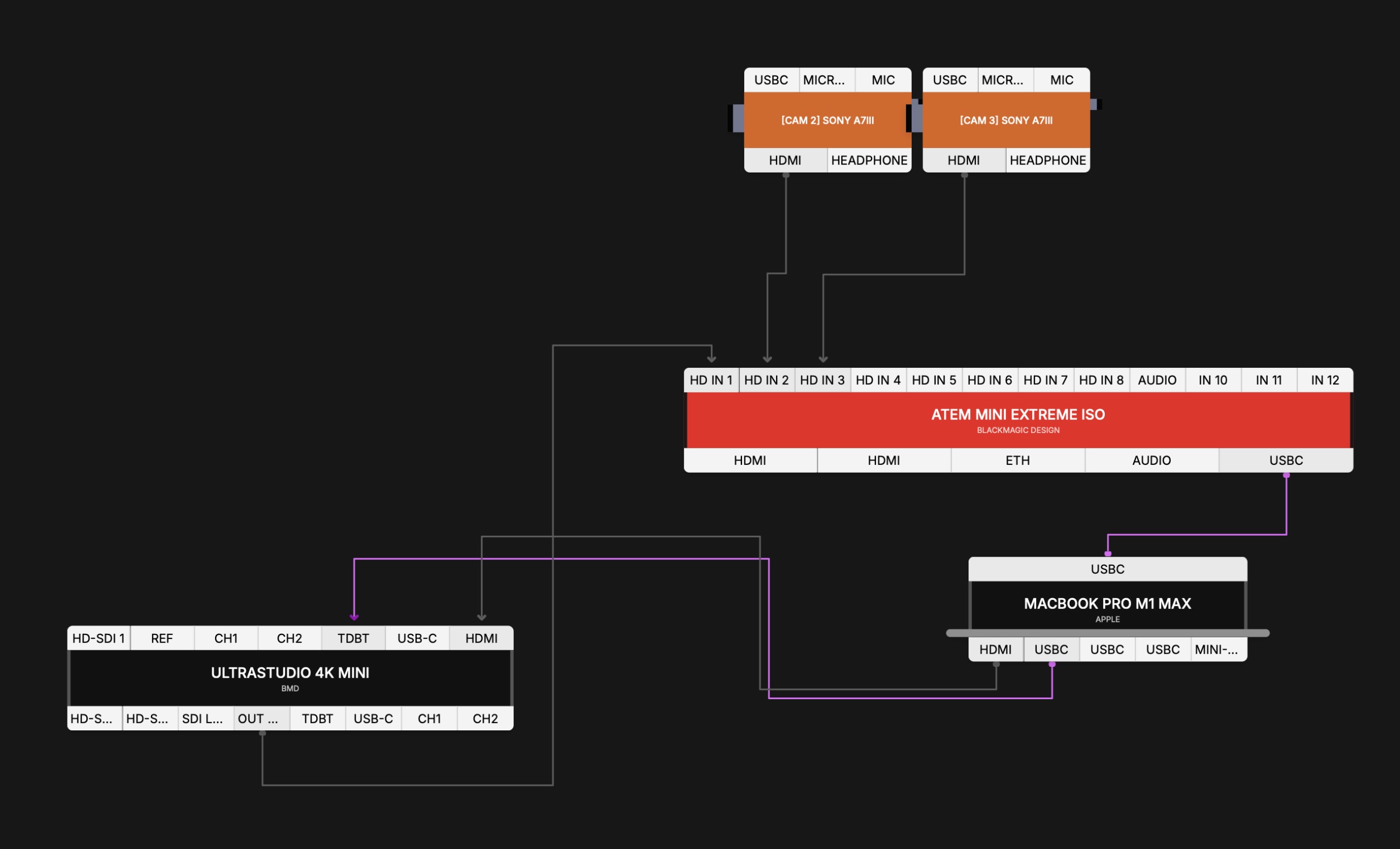
Task: Click USBC port on CAM 2
Action: (771, 79)
